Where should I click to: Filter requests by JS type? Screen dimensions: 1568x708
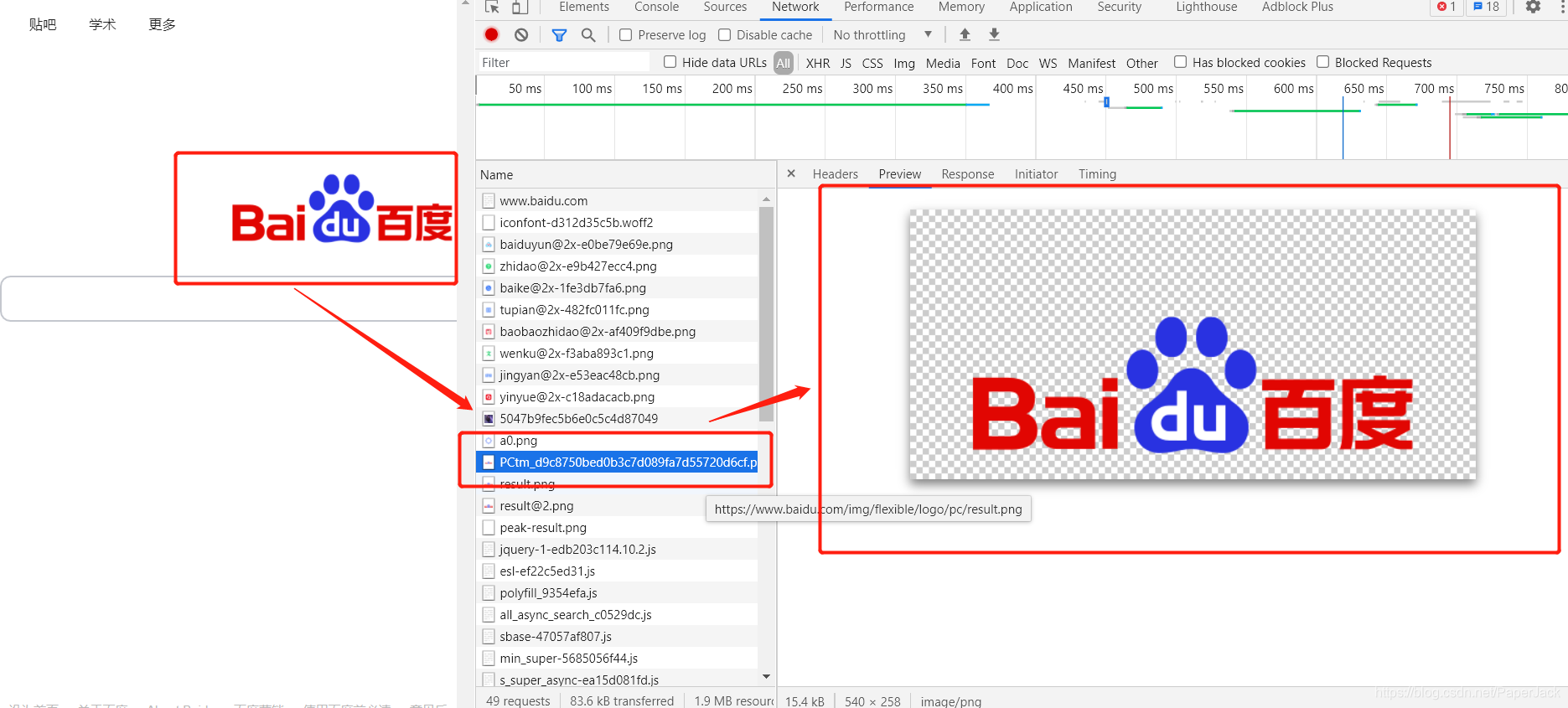pos(846,63)
